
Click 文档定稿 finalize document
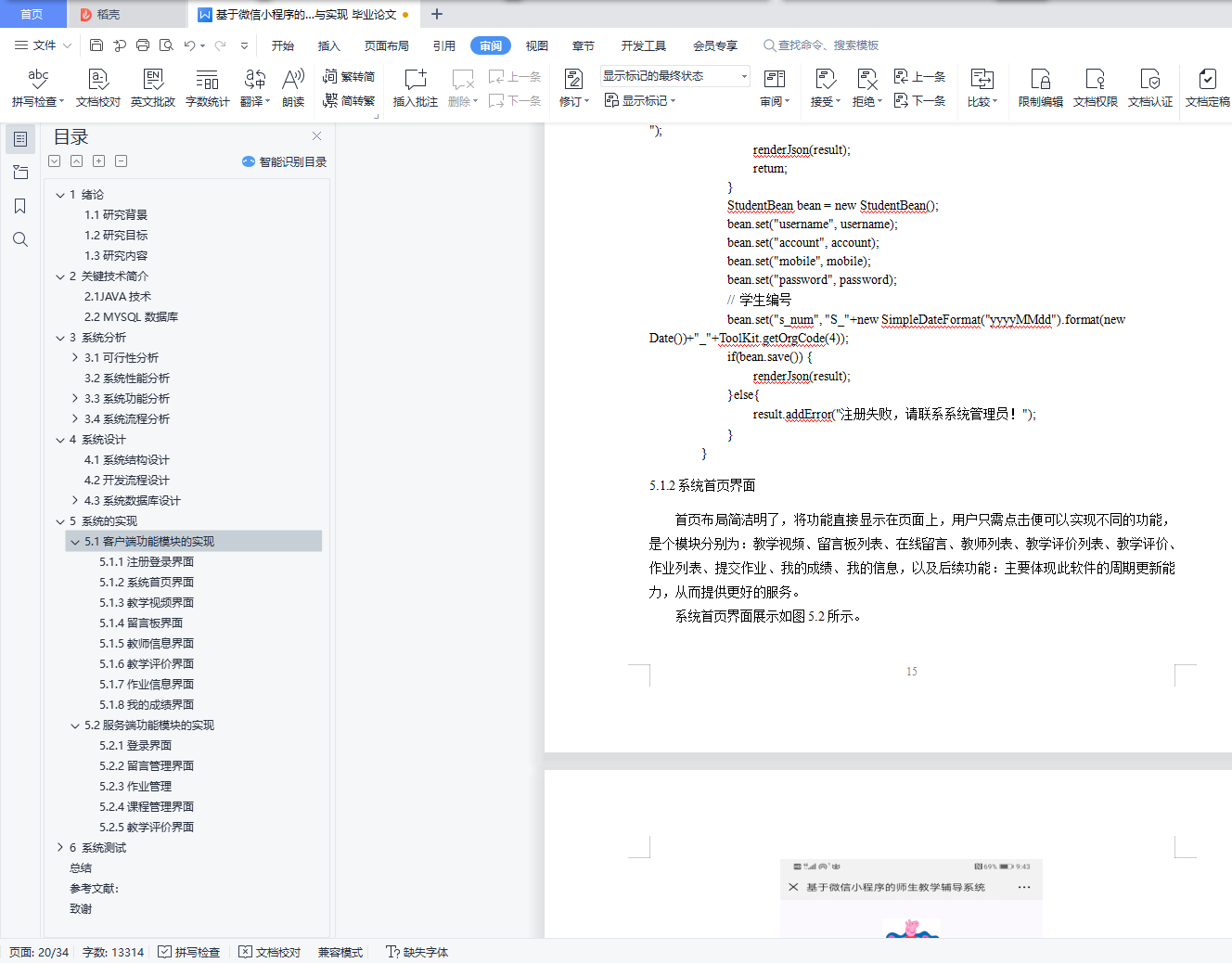tap(1208, 88)
